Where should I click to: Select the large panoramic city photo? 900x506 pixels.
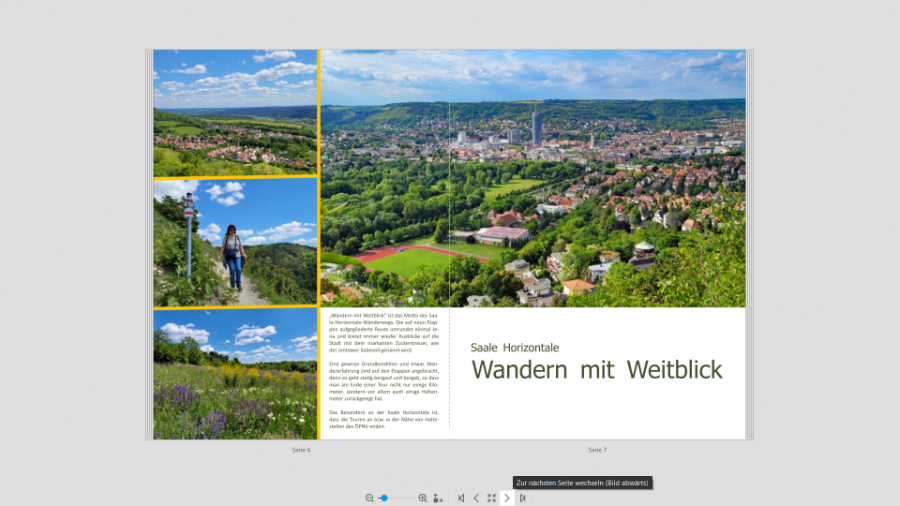(532, 178)
